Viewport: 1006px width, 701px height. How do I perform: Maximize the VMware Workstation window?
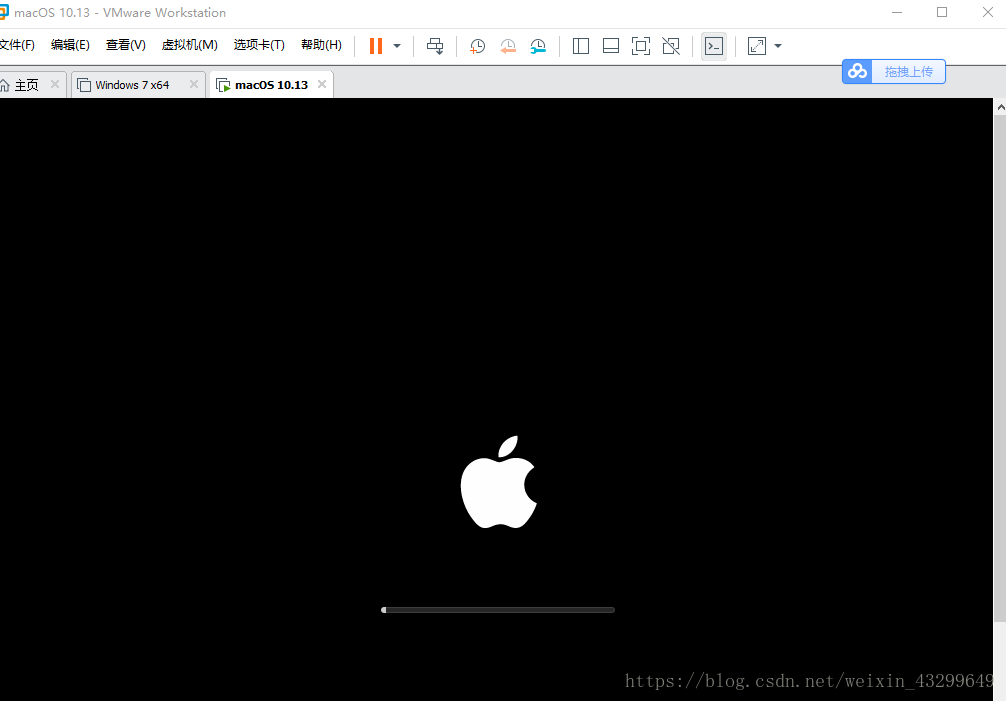(942, 12)
